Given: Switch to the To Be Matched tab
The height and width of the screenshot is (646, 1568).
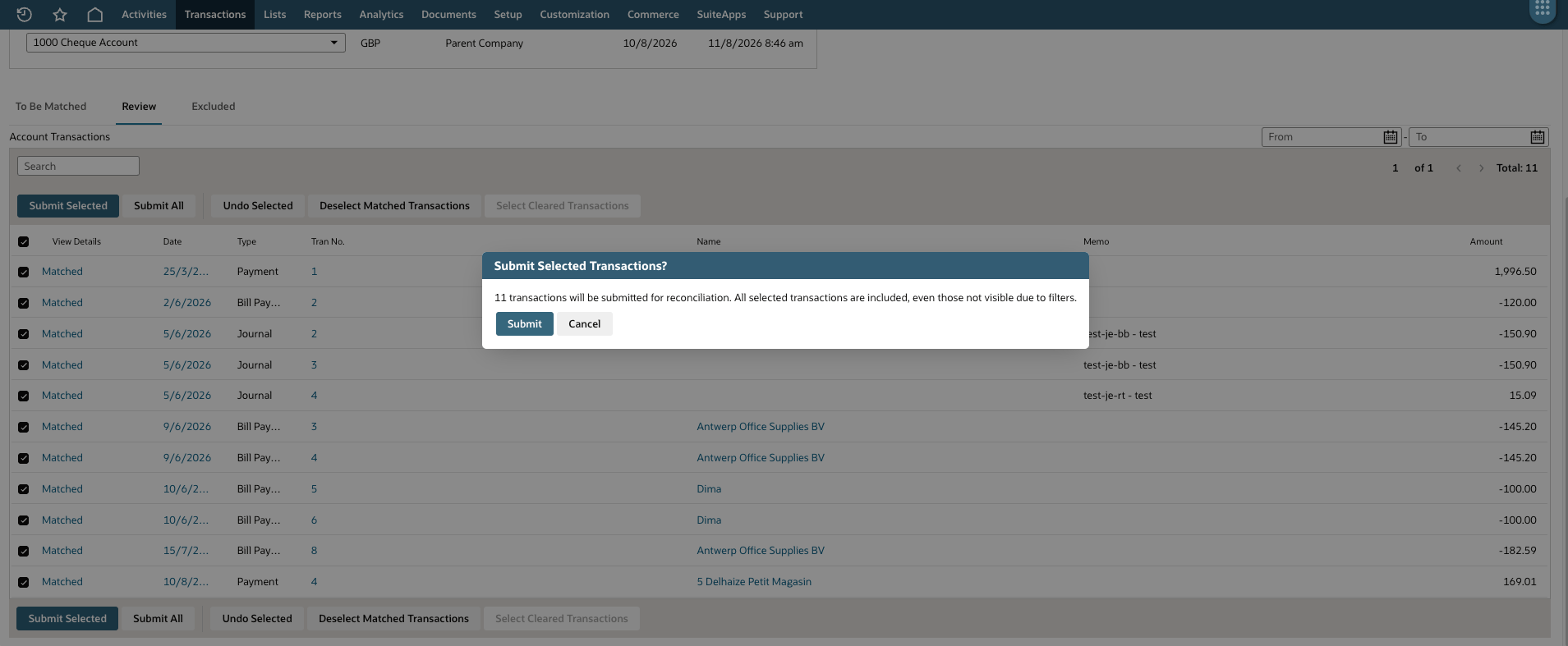Looking at the screenshot, I should click(51, 107).
